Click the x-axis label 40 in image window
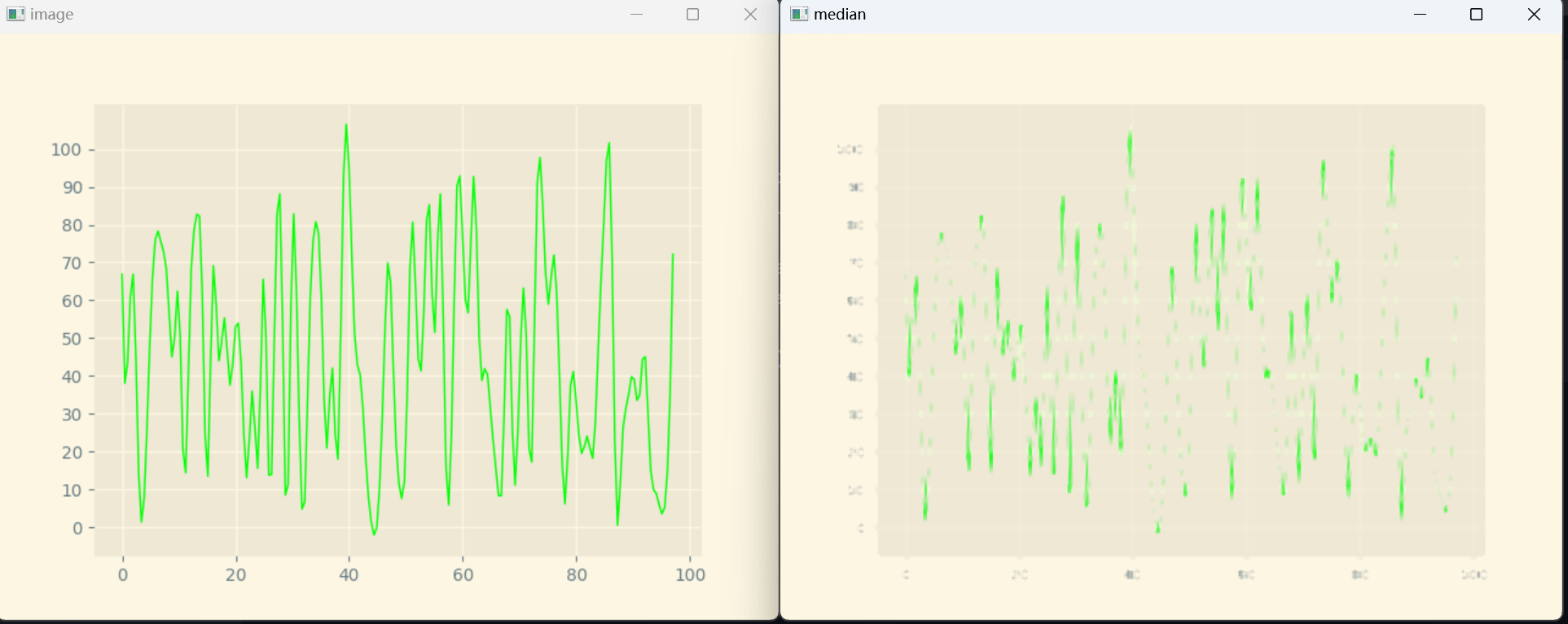The width and height of the screenshot is (1568, 624). 349,575
